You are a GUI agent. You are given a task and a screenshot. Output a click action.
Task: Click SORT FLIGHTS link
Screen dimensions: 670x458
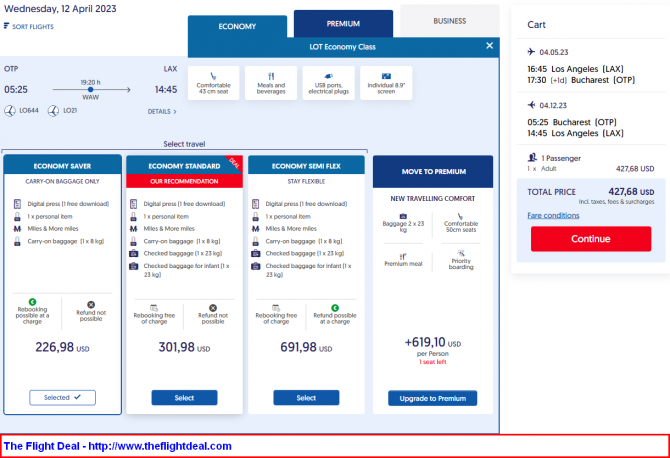point(33,26)
